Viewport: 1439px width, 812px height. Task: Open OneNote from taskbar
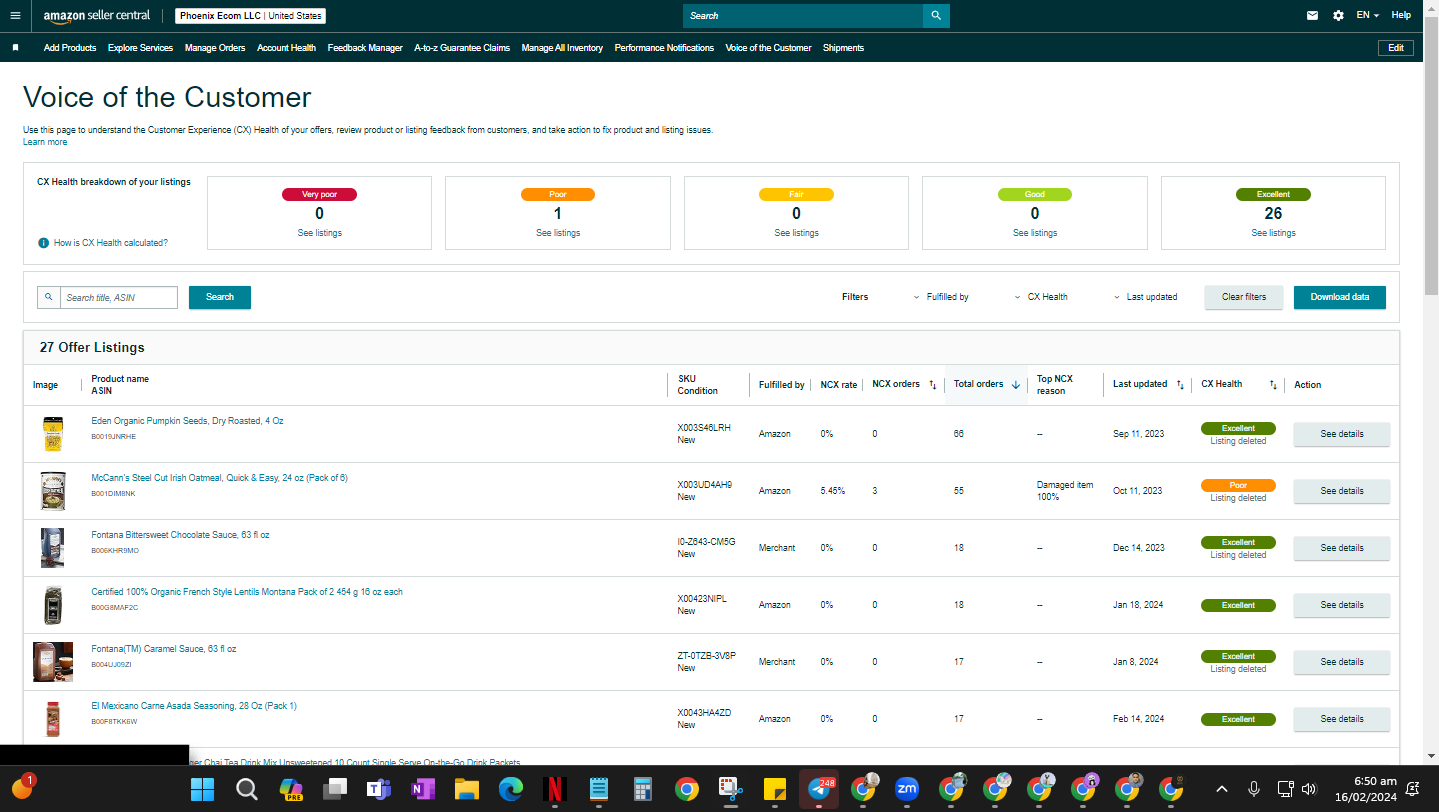(x=423, y=789)
